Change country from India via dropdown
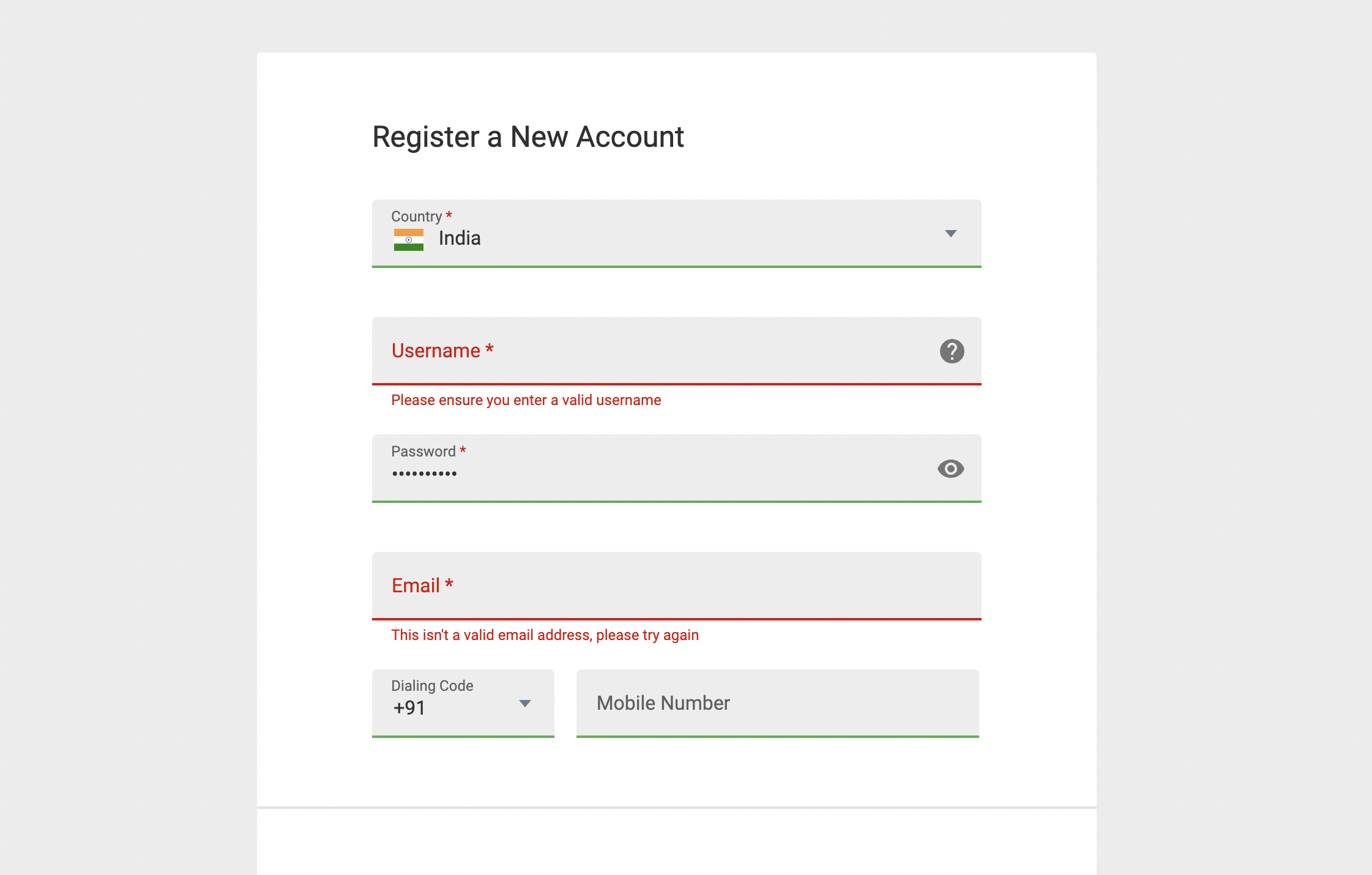The width and height of the screenshot is (1372, 875). pos(951,233)
